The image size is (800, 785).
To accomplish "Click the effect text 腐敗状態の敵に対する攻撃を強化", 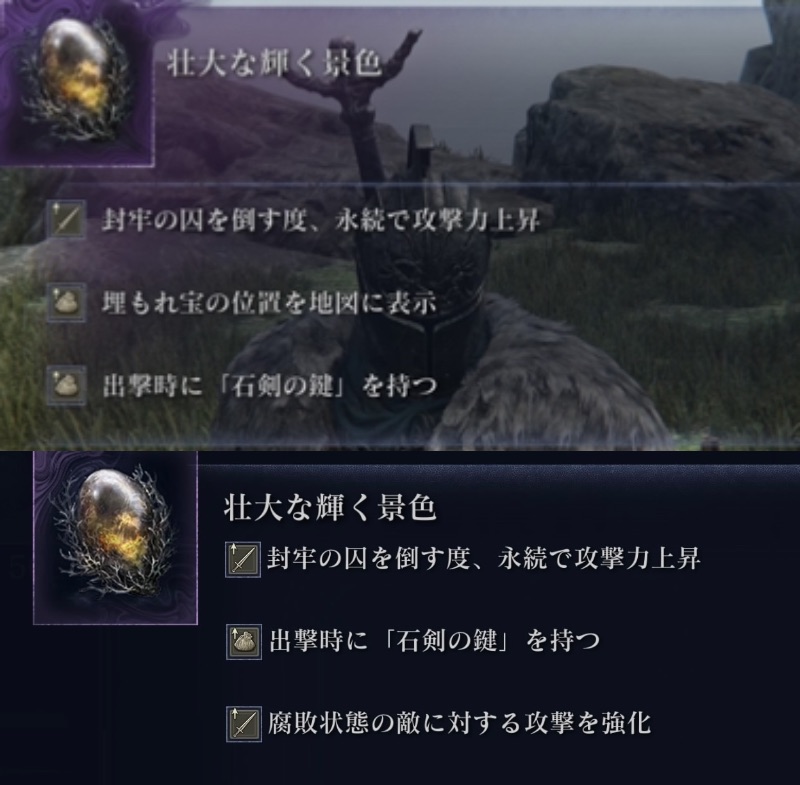I will 459,723.
